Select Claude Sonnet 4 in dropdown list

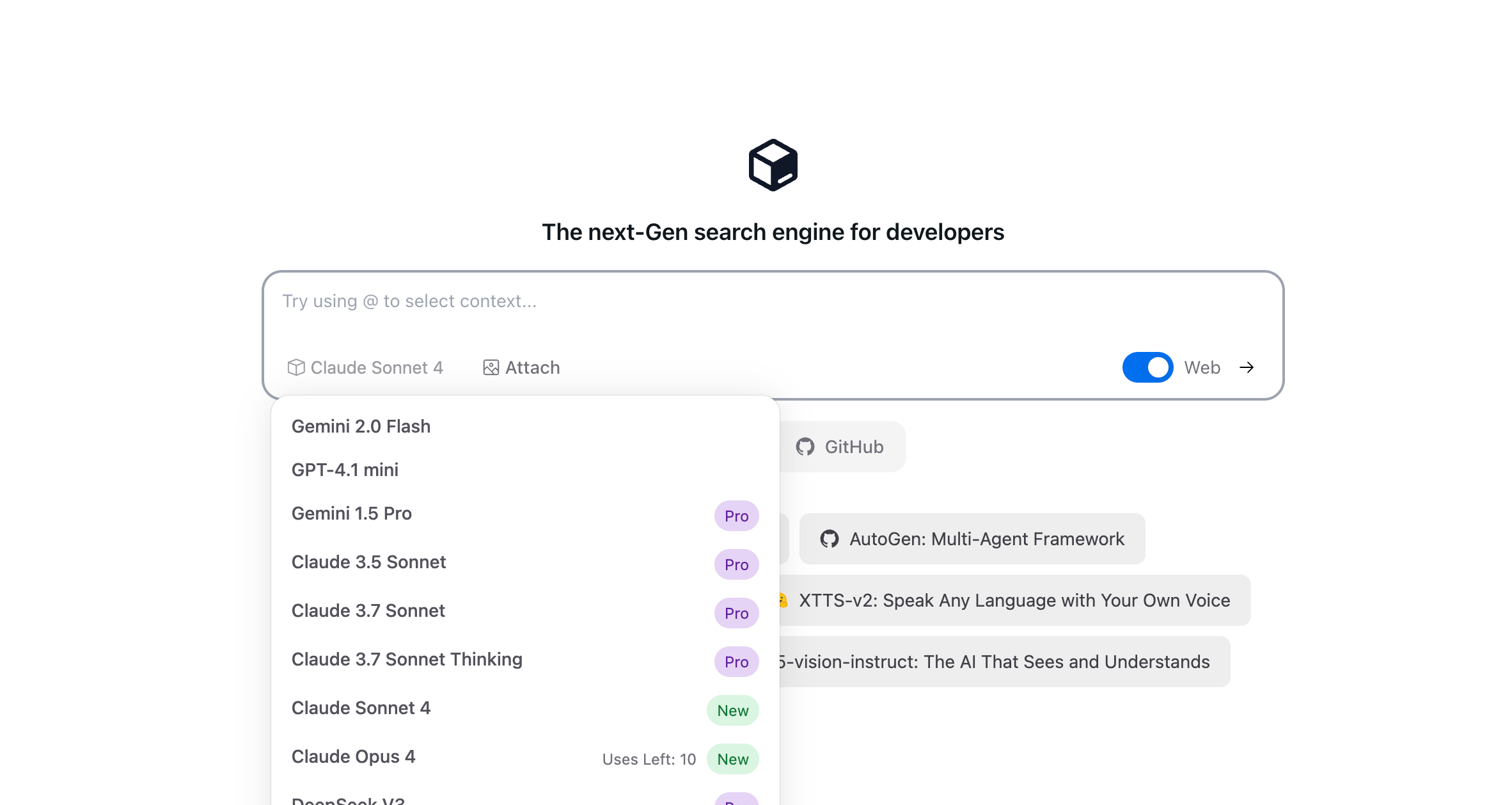[525, 709]
